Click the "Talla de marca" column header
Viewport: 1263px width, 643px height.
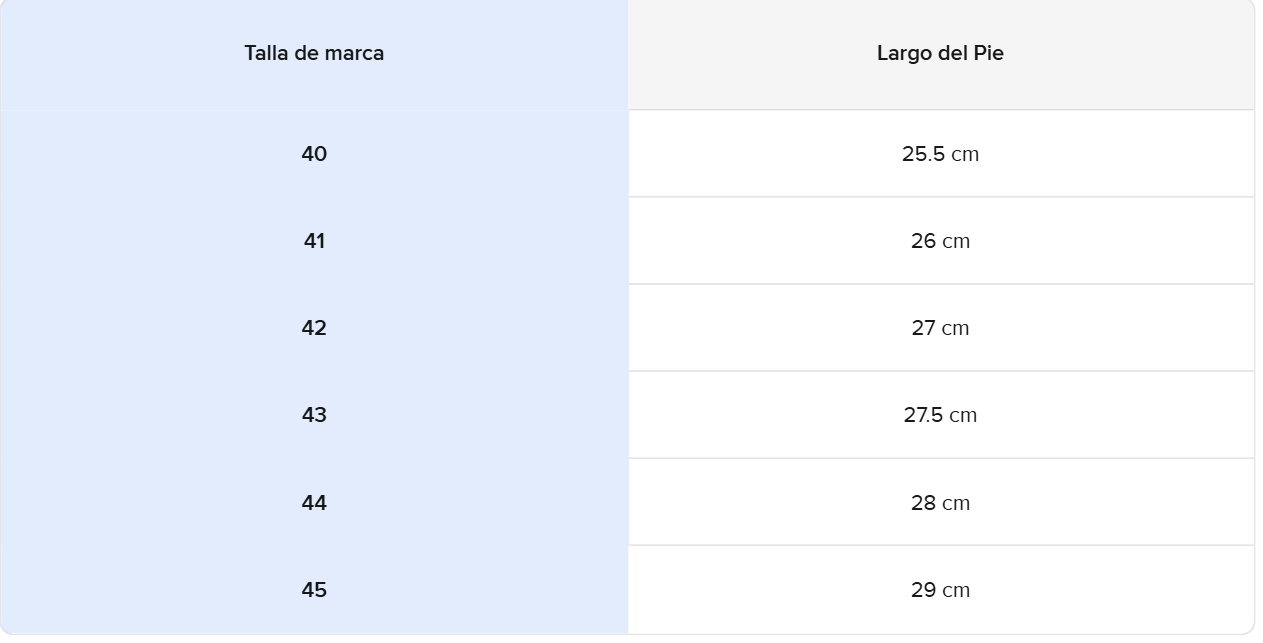point(314,54)
